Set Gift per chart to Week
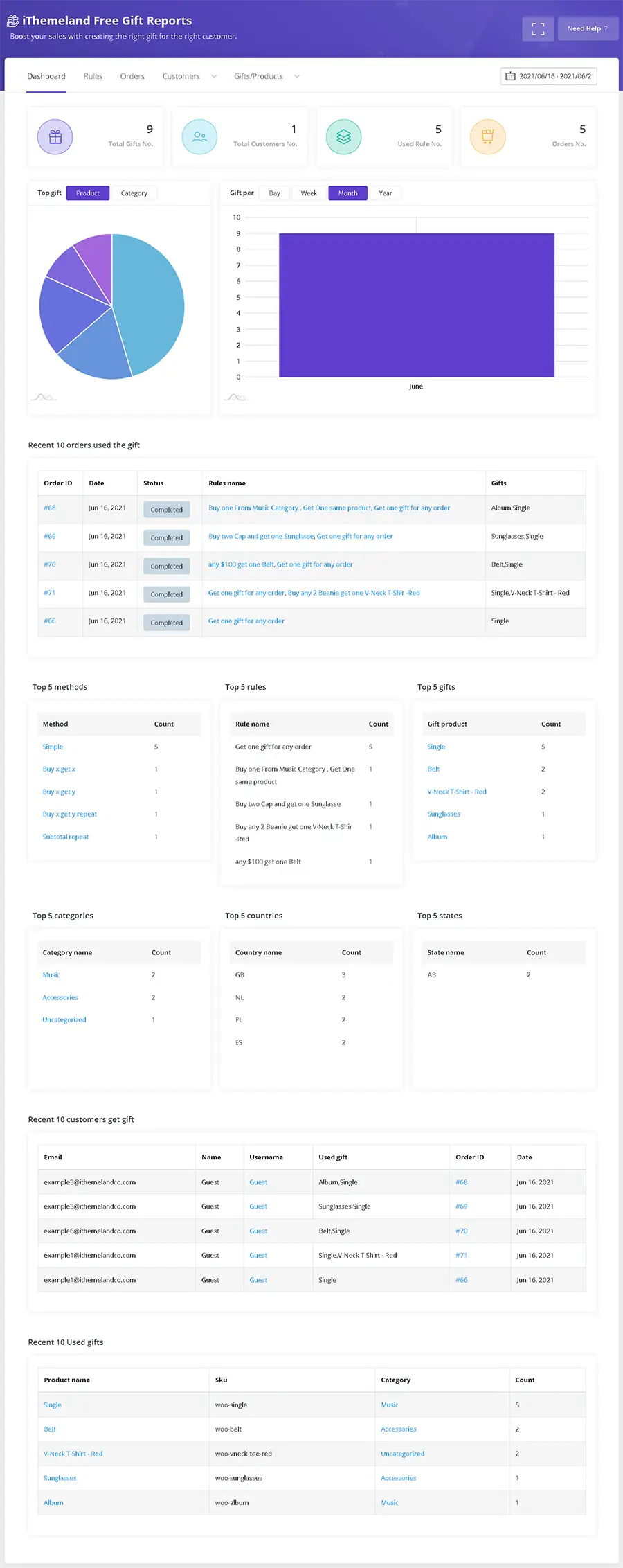This screenshot has width=623, height=1568. click(x=309, y=193)
